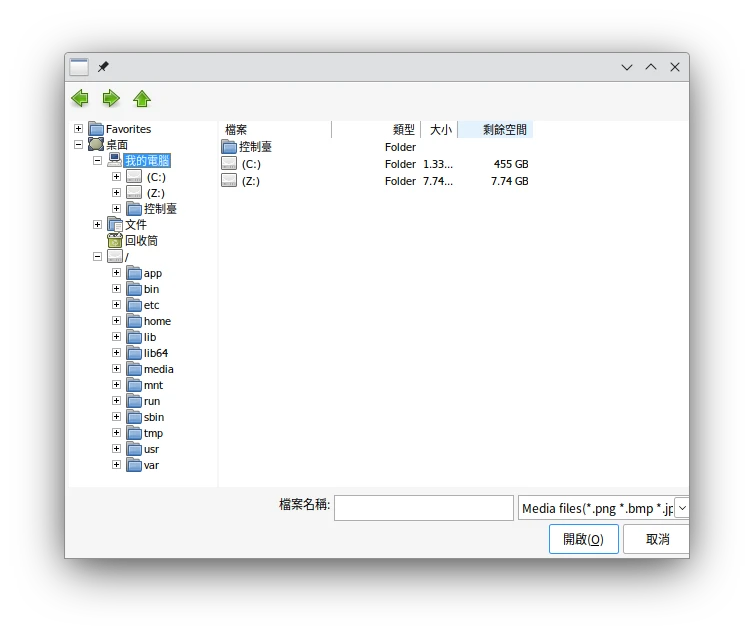
Task: Select the 回收筒 recycle bin icon
Action: coord(115,241)
